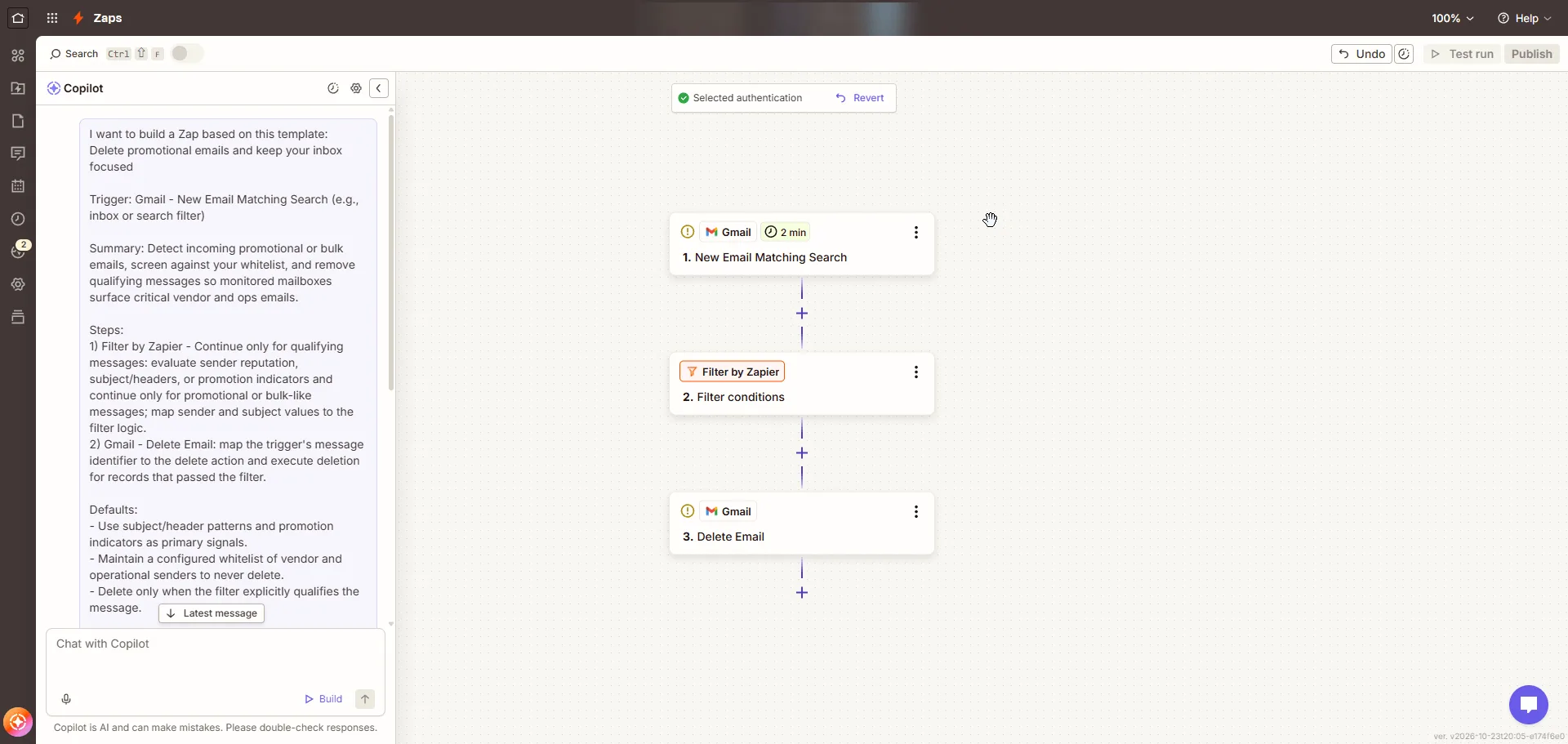
Task: Click the Test run button
Action: [1463, 54]
